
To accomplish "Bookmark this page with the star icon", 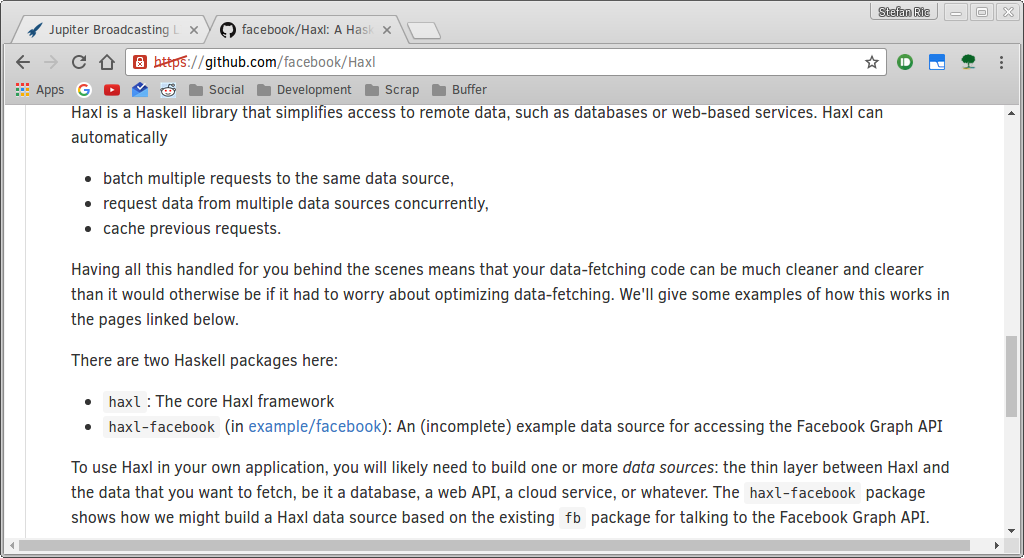I will [x=872, y=62].
